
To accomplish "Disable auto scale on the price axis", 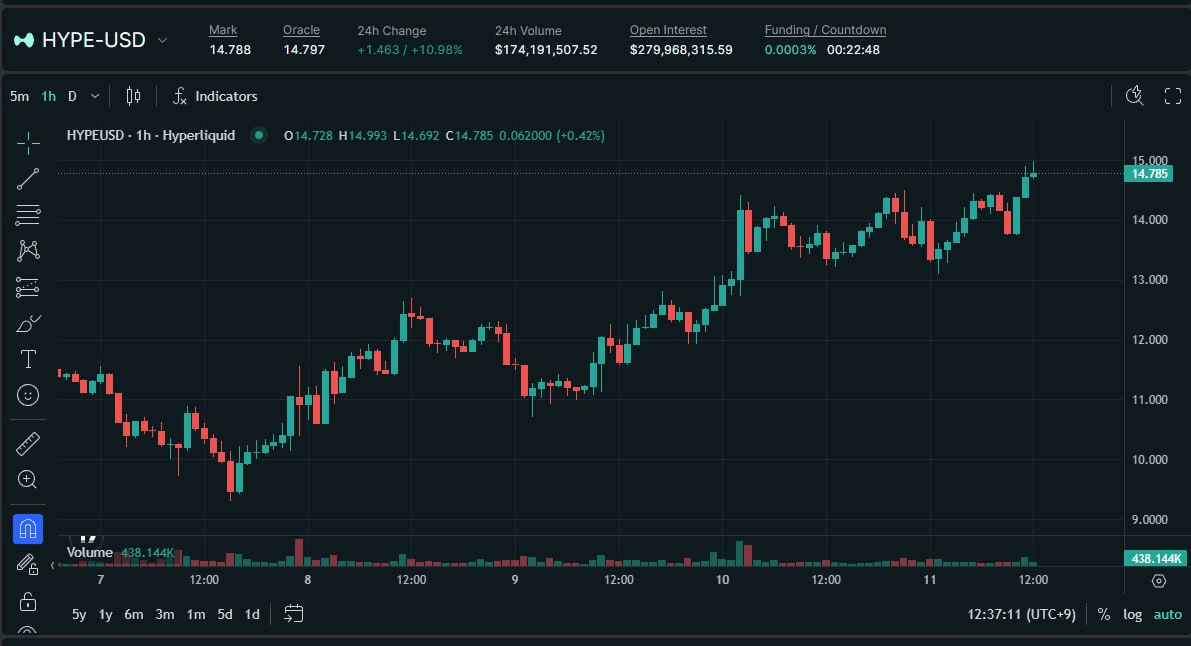I will [x=1167, y=614].
